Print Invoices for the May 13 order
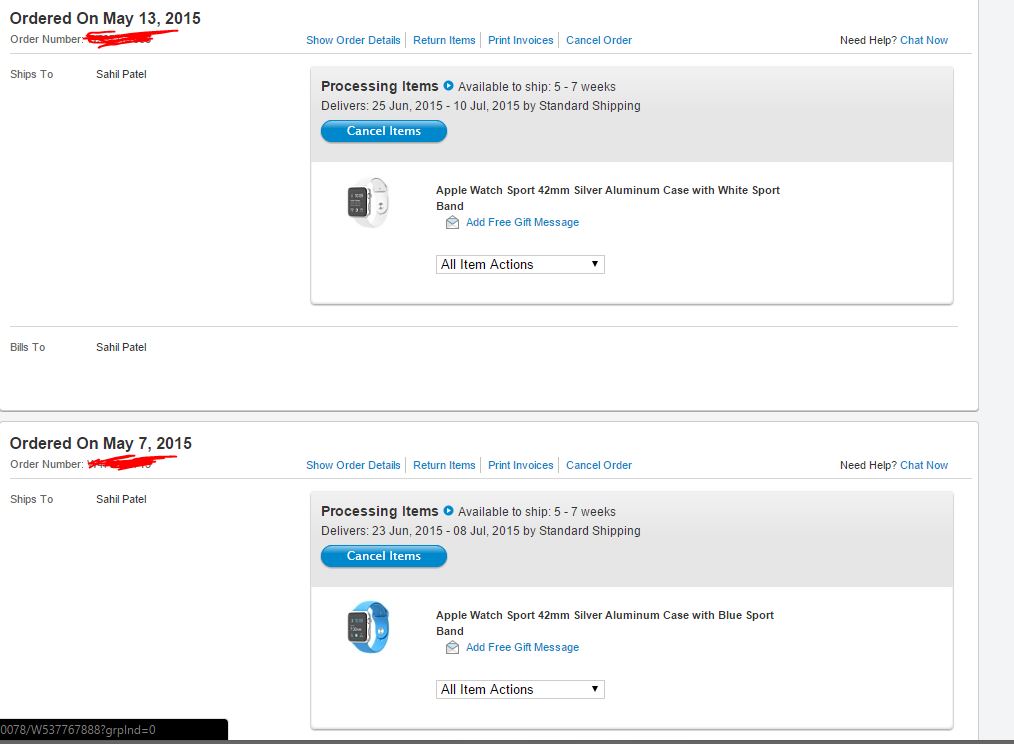The width and height of the screenshot is (1014, 744). point(521,40)
